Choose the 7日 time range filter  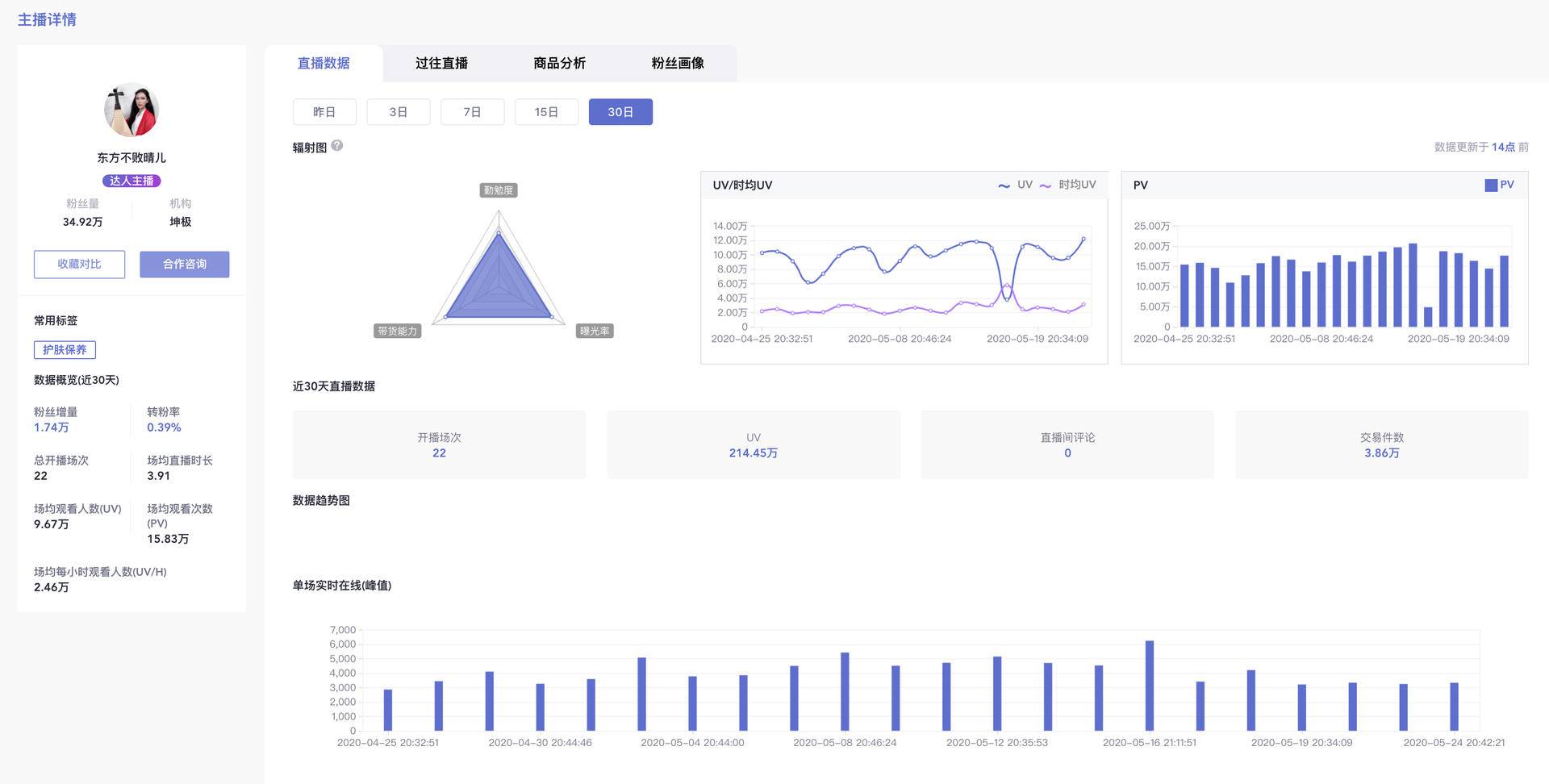coord(473,112)
